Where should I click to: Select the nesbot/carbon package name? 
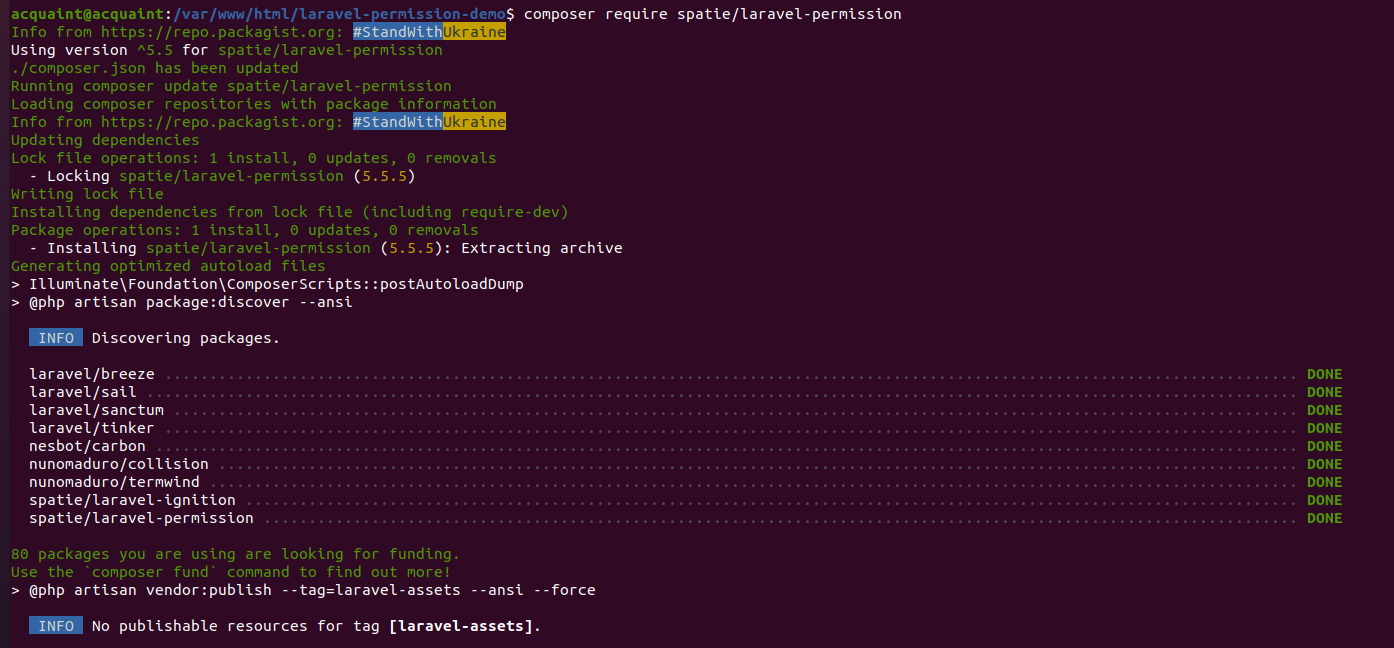click(87, 446)
